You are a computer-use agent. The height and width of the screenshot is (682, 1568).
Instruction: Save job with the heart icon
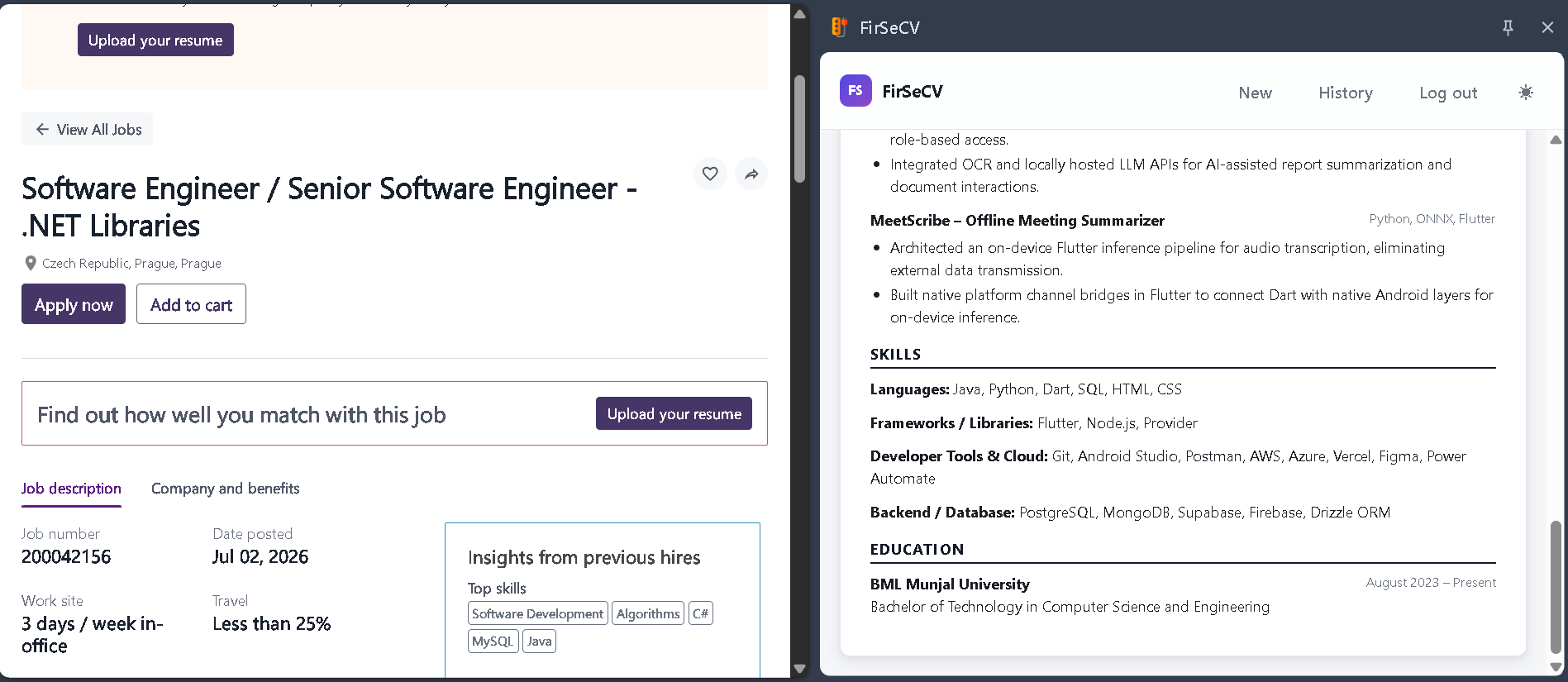click(710, 174)
